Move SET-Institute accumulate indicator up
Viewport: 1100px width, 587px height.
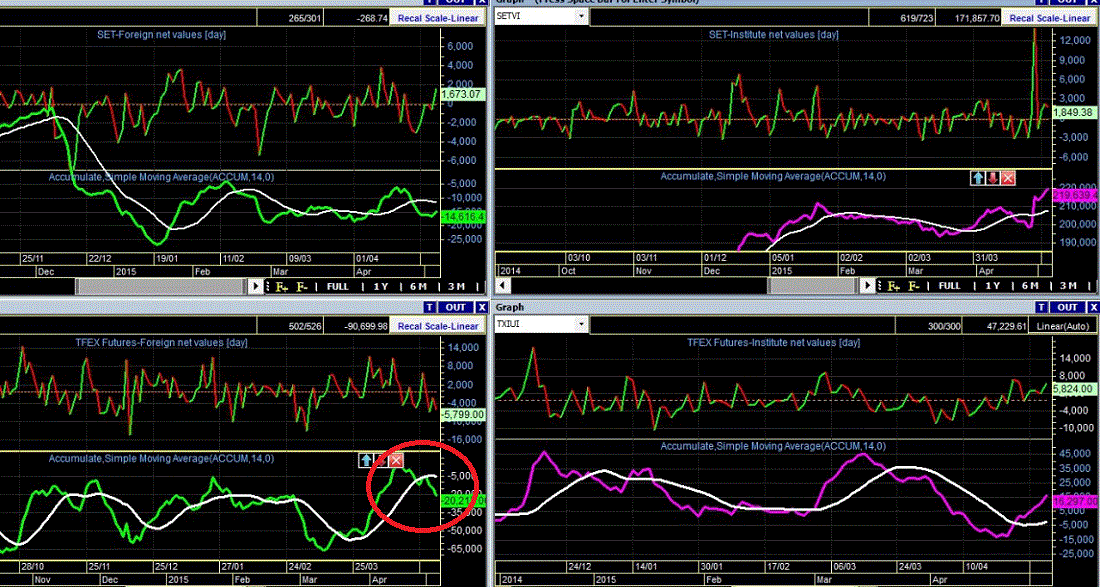point(978,178)
